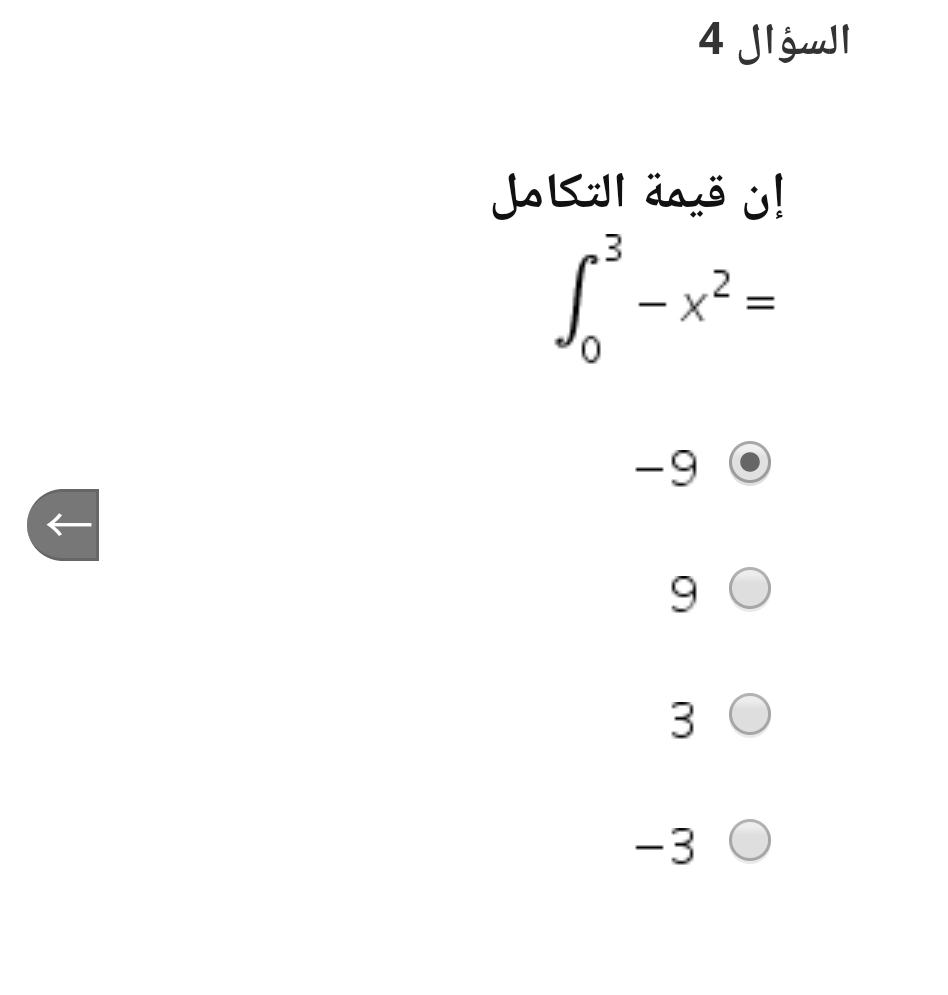The width and height of the screenshot is (948, 995).
Task: Click the white arrow glyph on gray tab
Action: (x=69, y=525)
